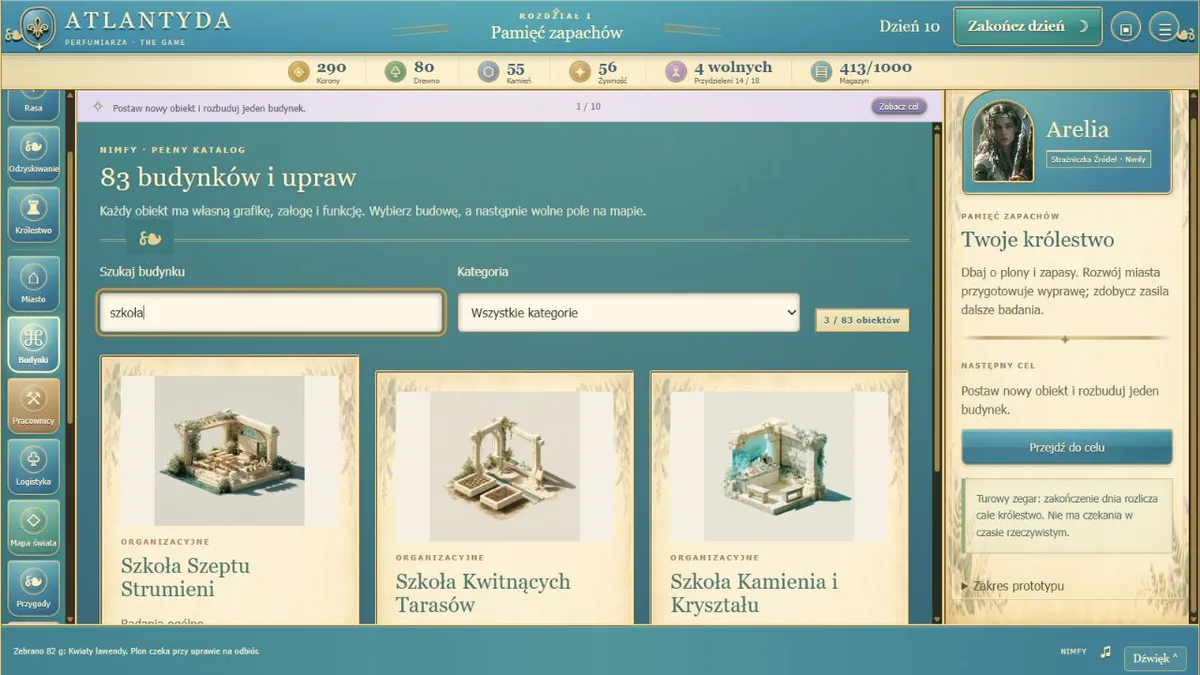Click the 3 / 83 obiektów counter badge
The height and width of the screenshot is (675, 1200).
pos(862,320)
